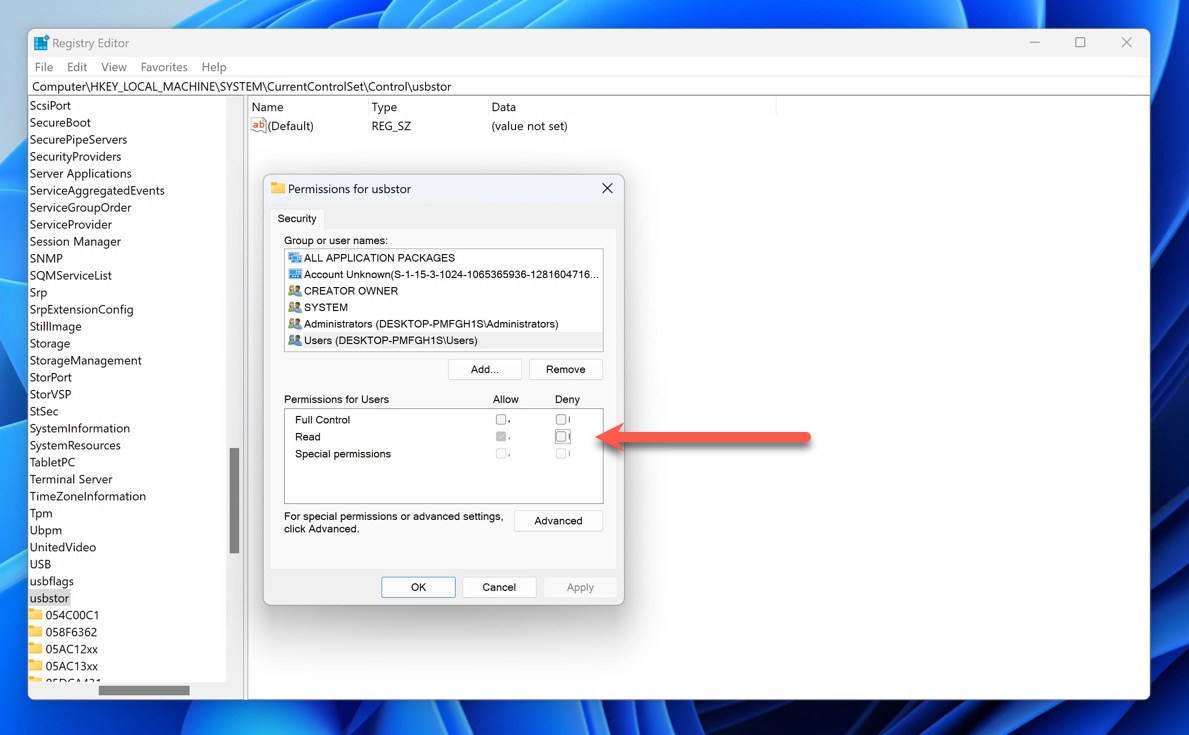Open the Help menu
Viewport: 1189px width, 735px height.
pos(214,67)
